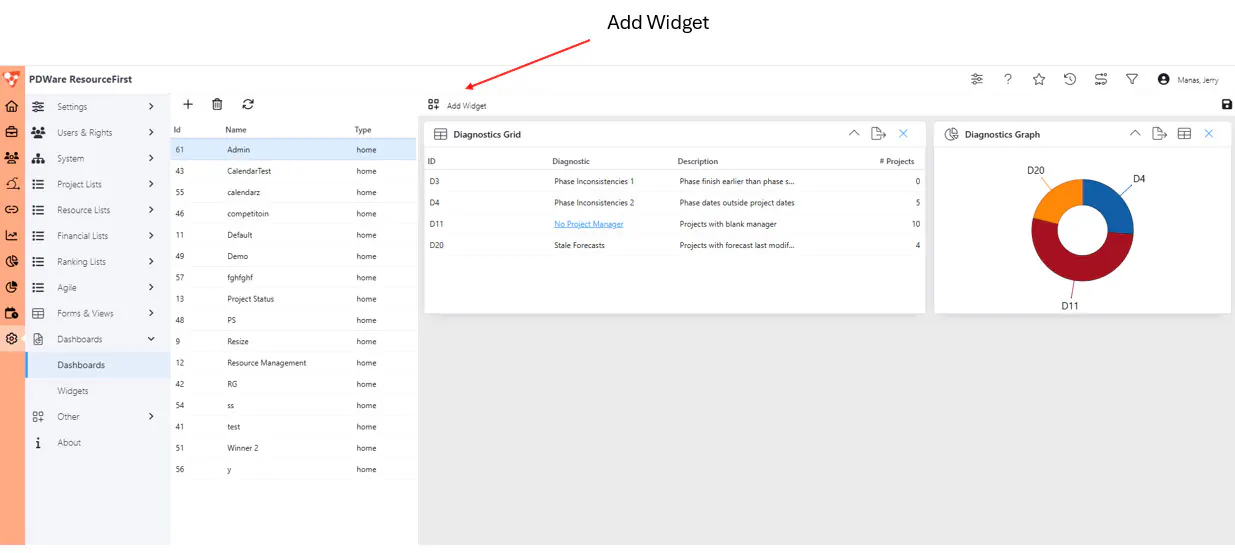Delete the selected dashboard with the trash icon
This screenshot has width=1235, height=553.
[x=217, y=104]
